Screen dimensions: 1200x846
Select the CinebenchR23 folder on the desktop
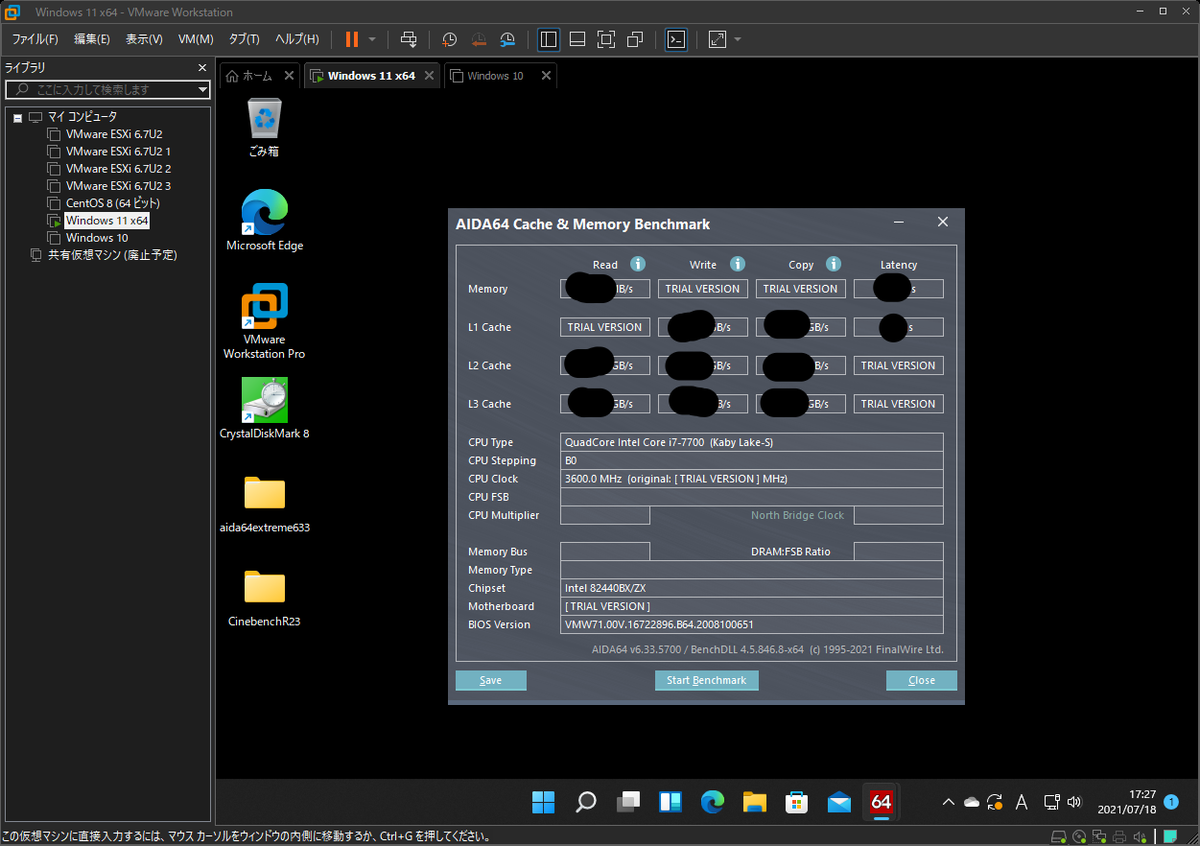(264, 598)
